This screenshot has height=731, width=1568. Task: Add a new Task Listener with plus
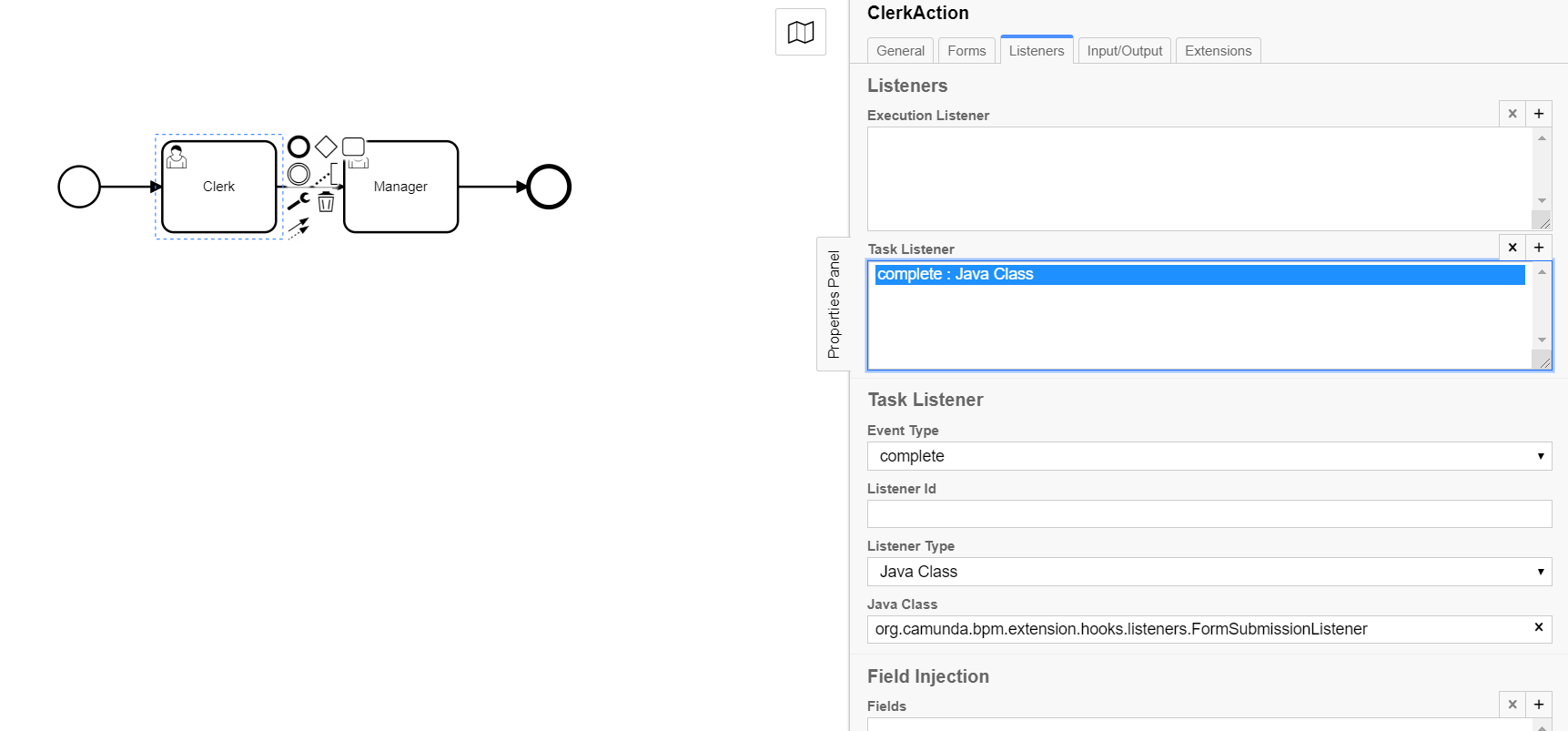(x=1539, y=248)
